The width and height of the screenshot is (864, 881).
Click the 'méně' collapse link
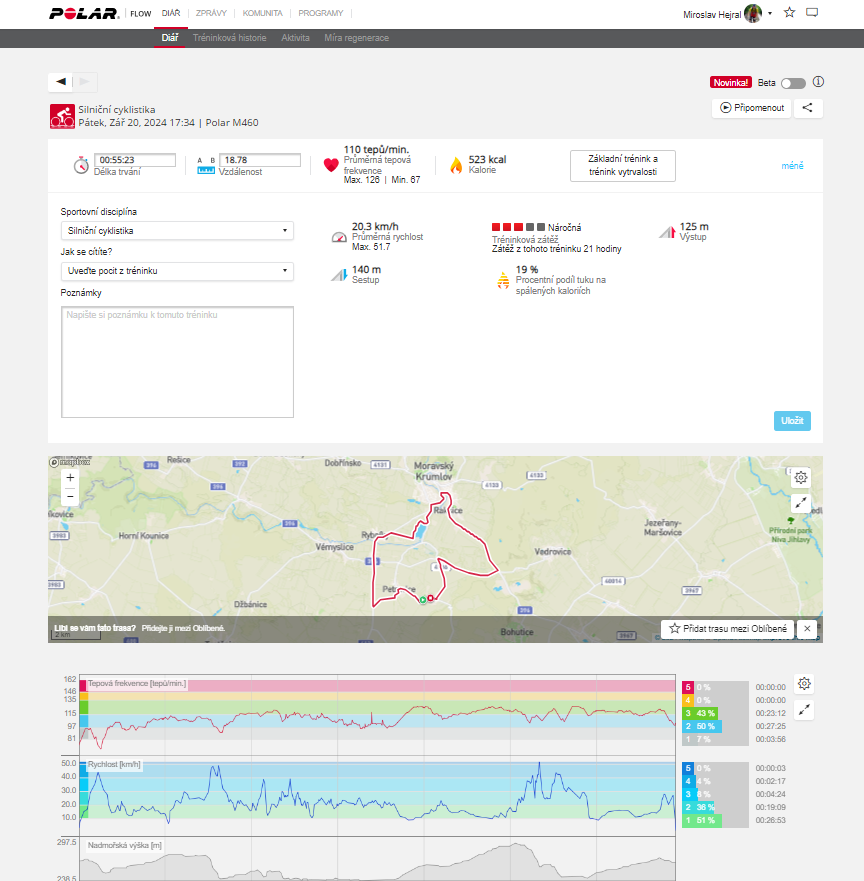click(792, 166)
